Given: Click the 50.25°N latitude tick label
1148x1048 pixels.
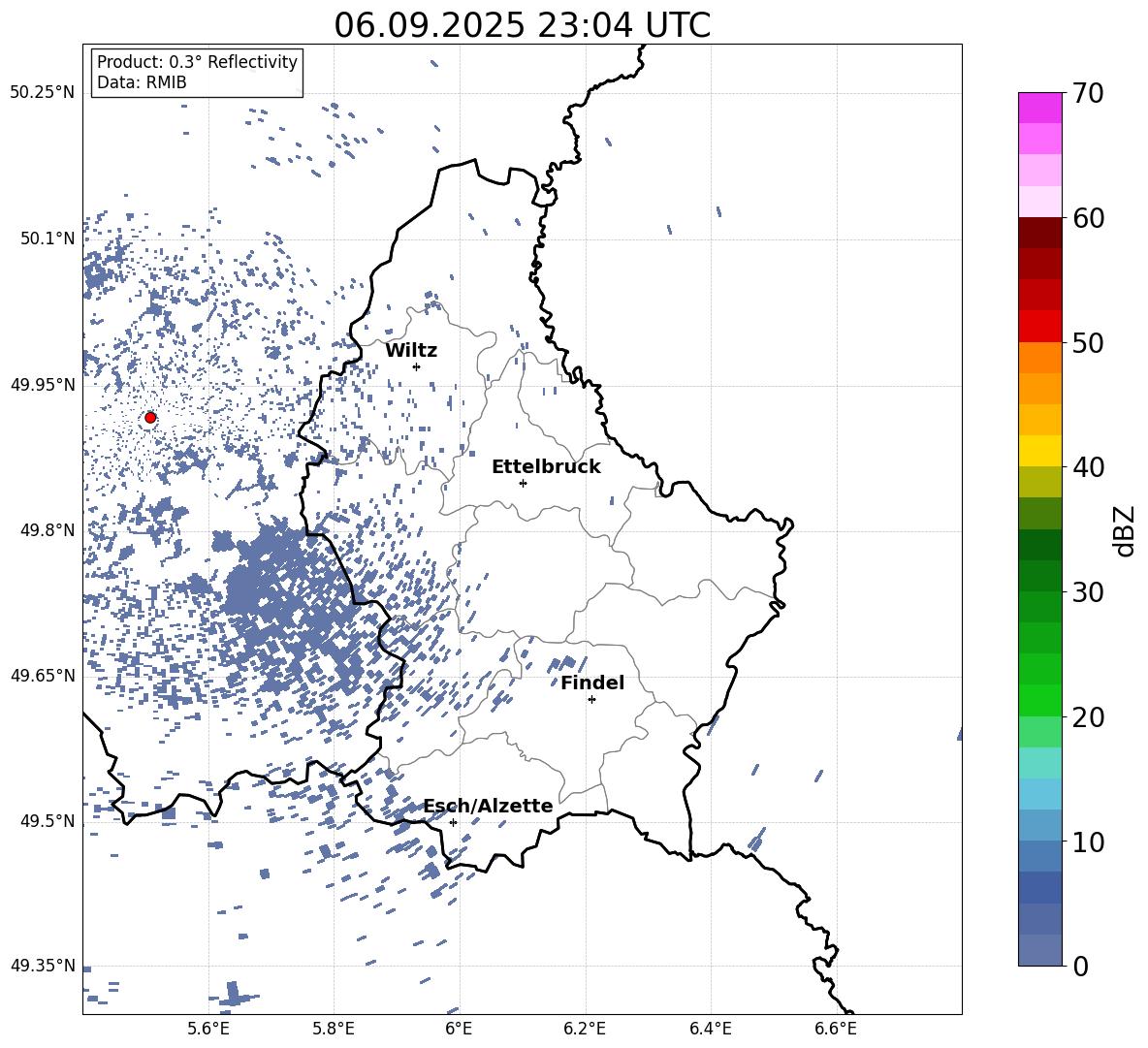Looking at the screenshot, I should pyautogui.click(x=43, y=93).
